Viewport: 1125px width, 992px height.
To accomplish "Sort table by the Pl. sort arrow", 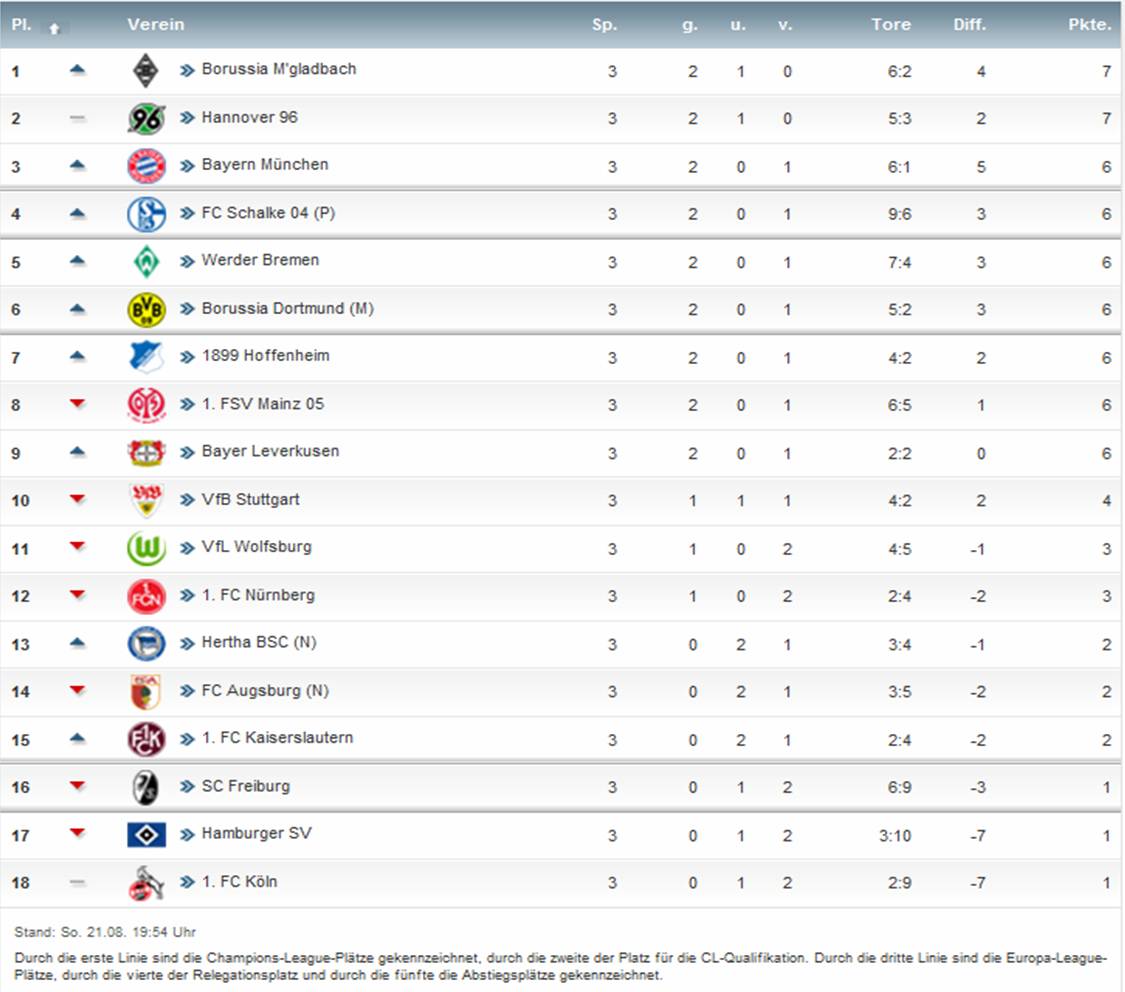I will point(54,28).
